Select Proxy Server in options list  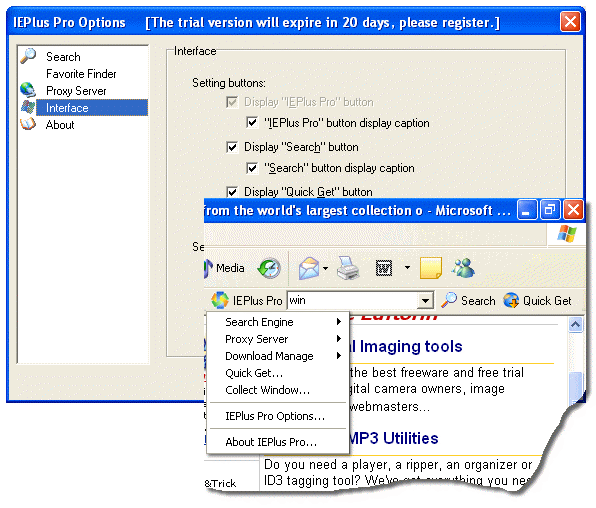(76, 91)
